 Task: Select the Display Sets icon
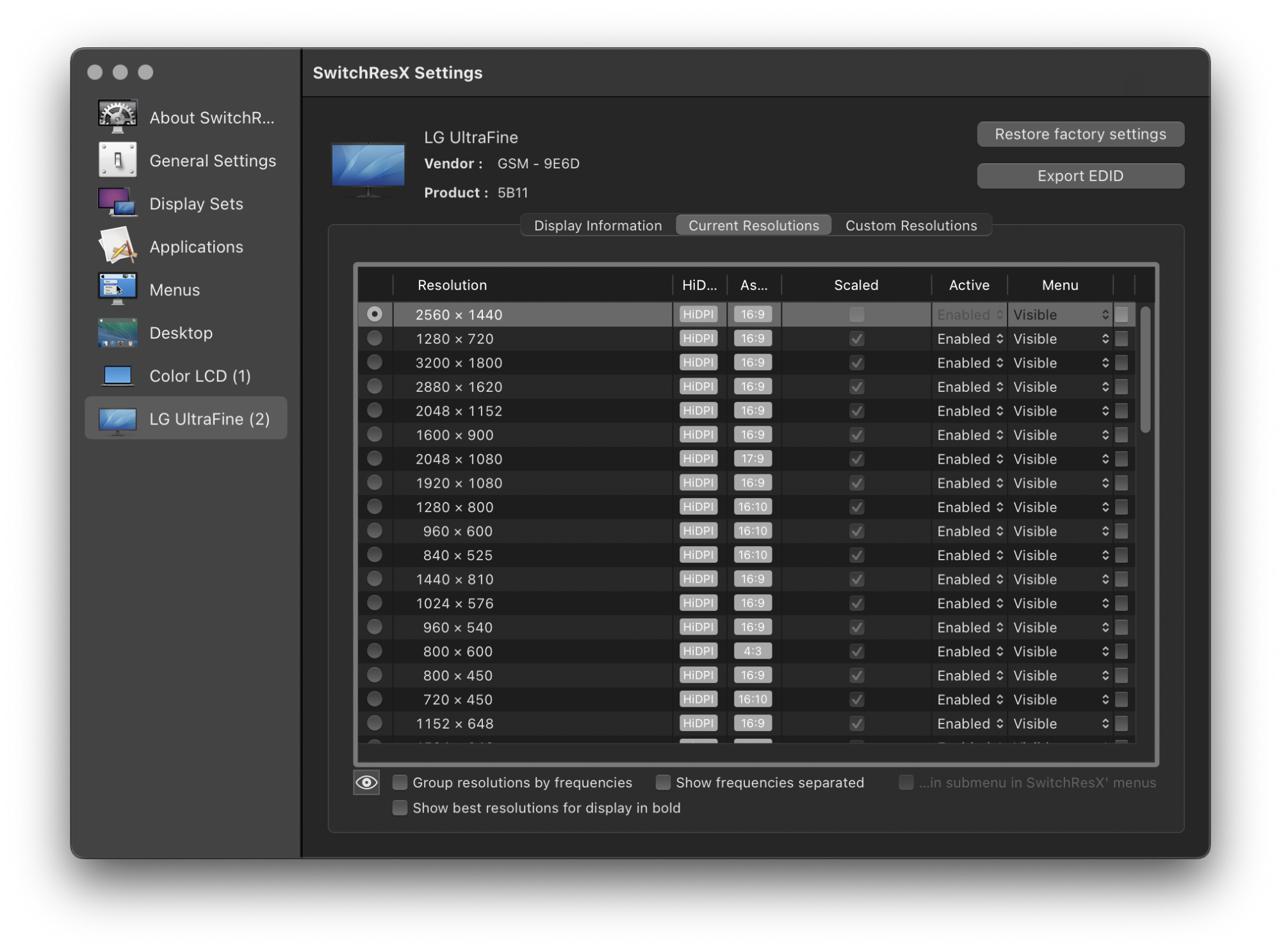pyautogui.click(x=117, y=203)
